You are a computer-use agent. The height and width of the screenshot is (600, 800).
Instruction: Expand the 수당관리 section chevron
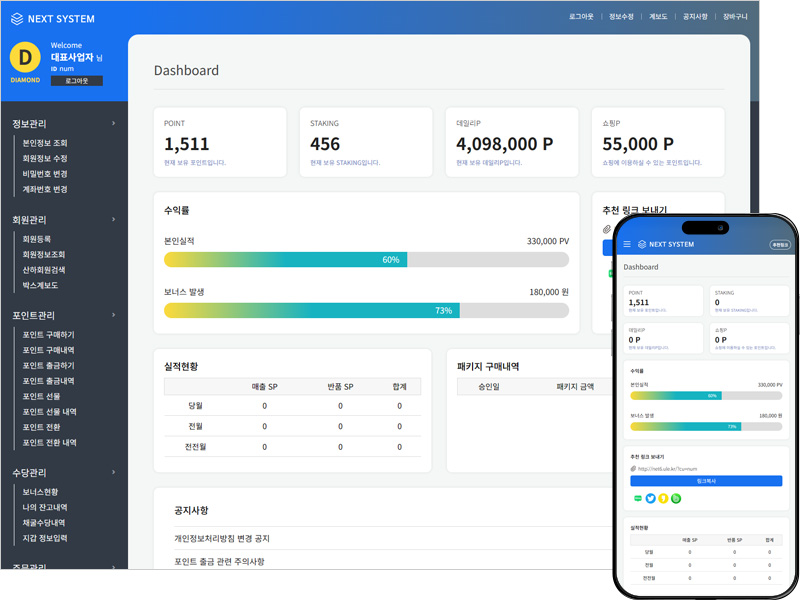113,472
